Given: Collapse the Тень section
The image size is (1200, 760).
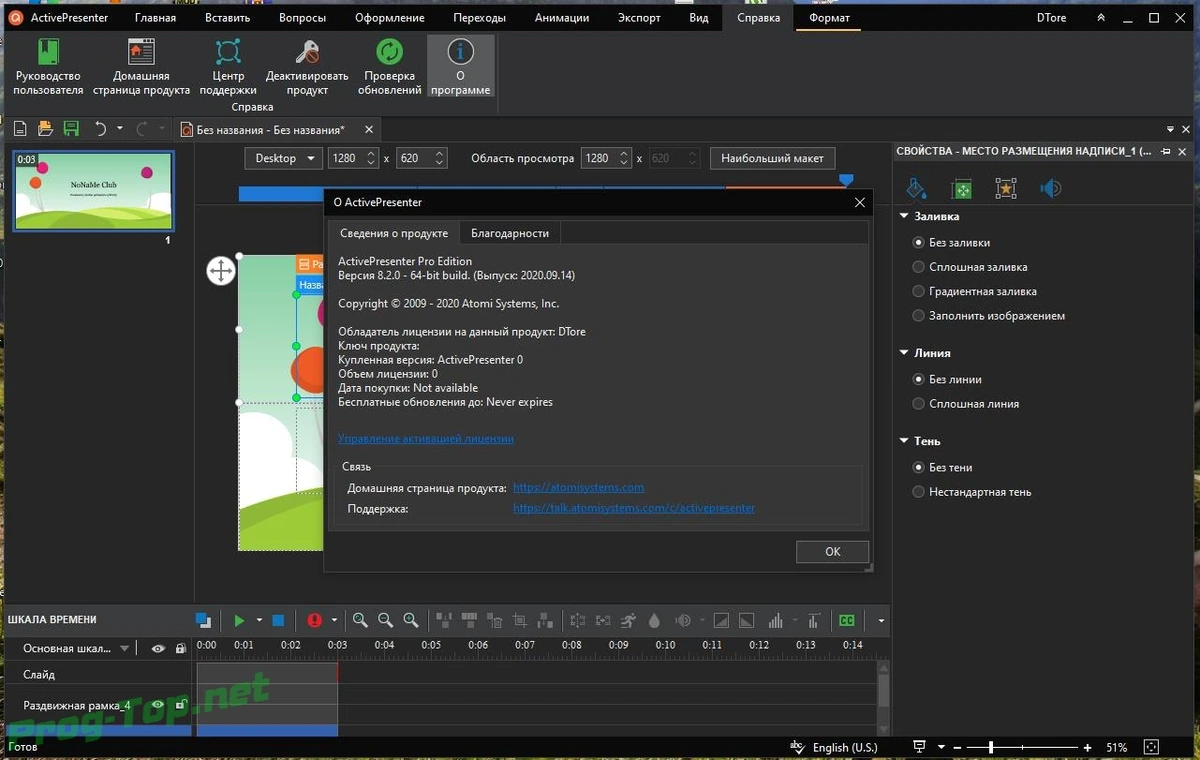Looking at the screenshot, I should tap(904, 441).
